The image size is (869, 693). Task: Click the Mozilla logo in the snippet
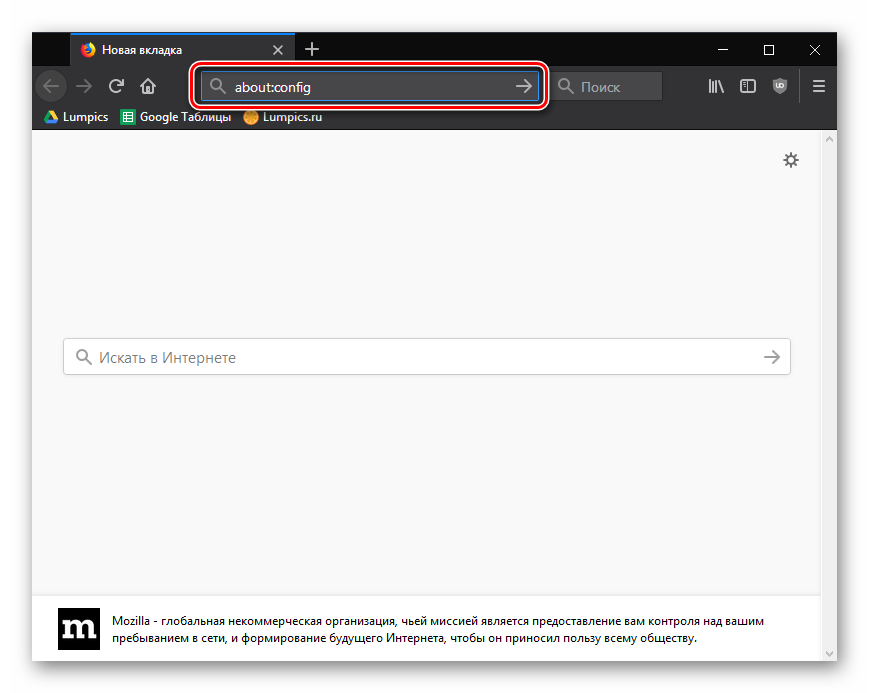pos(79,629)
